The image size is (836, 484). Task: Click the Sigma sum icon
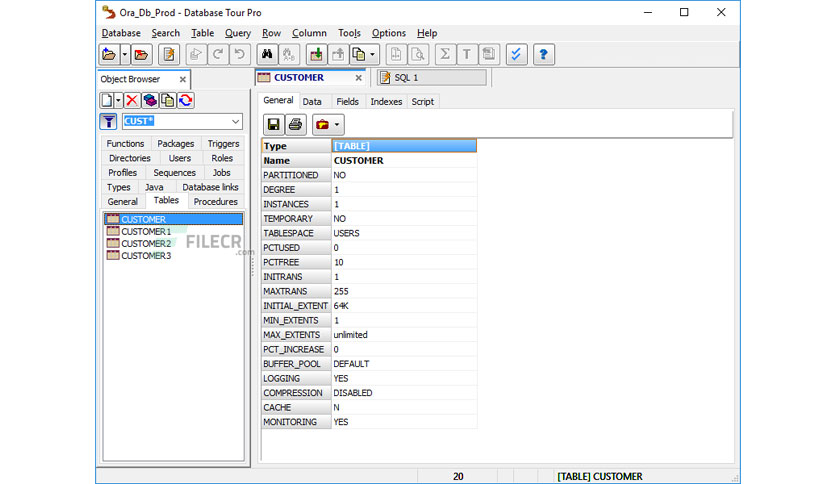click(445, 54)
